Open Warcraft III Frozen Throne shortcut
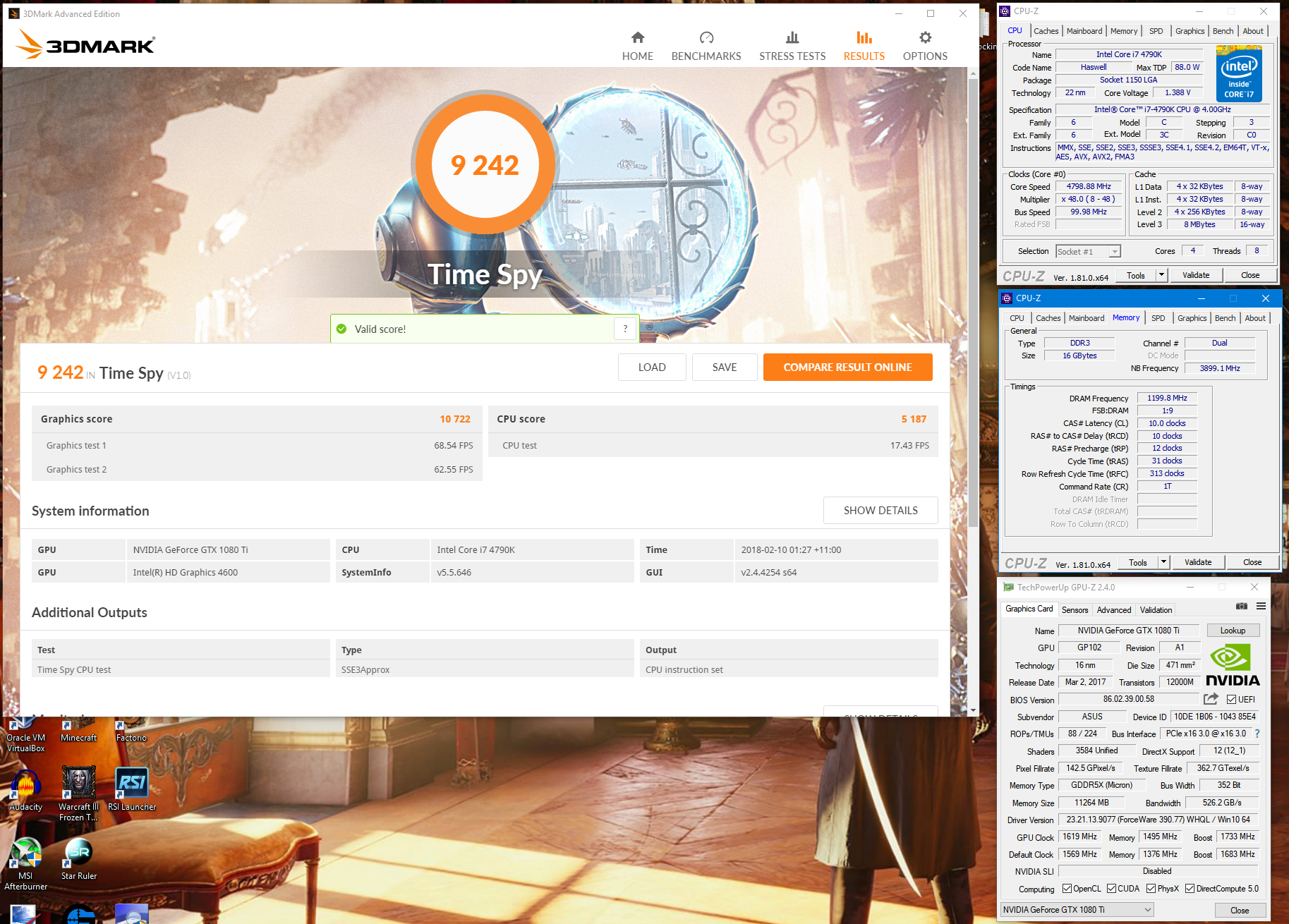 [x=78, y=795]
